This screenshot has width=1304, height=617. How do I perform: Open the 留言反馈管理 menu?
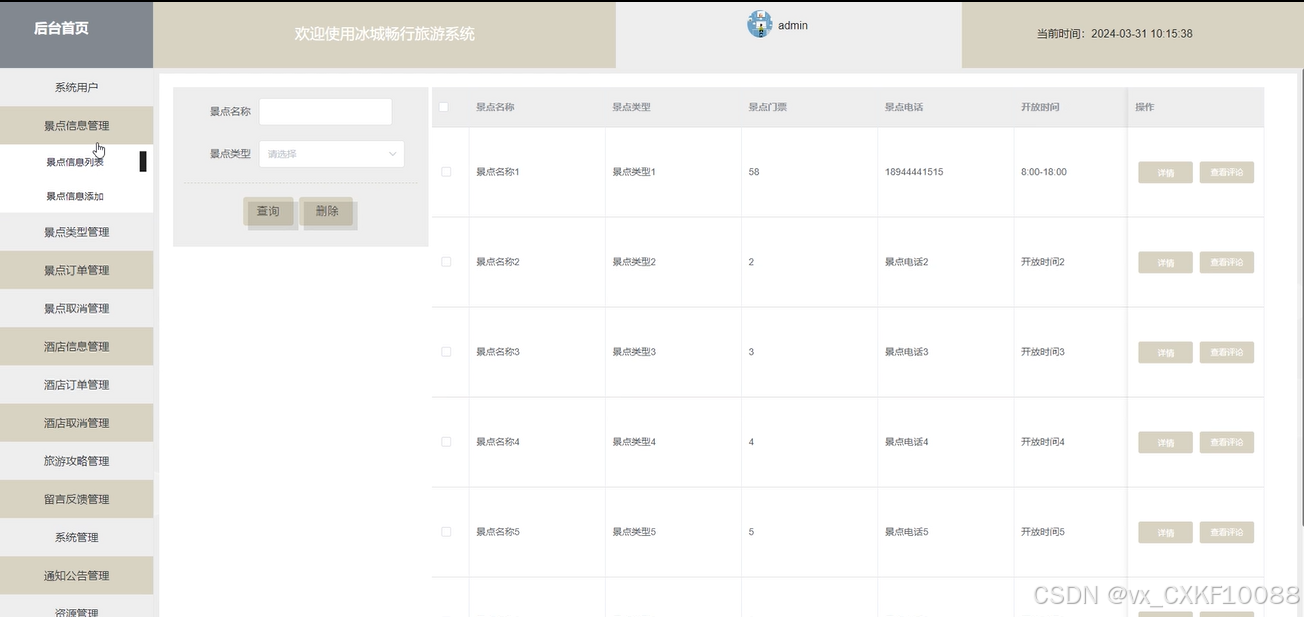(x=77, y=499)
